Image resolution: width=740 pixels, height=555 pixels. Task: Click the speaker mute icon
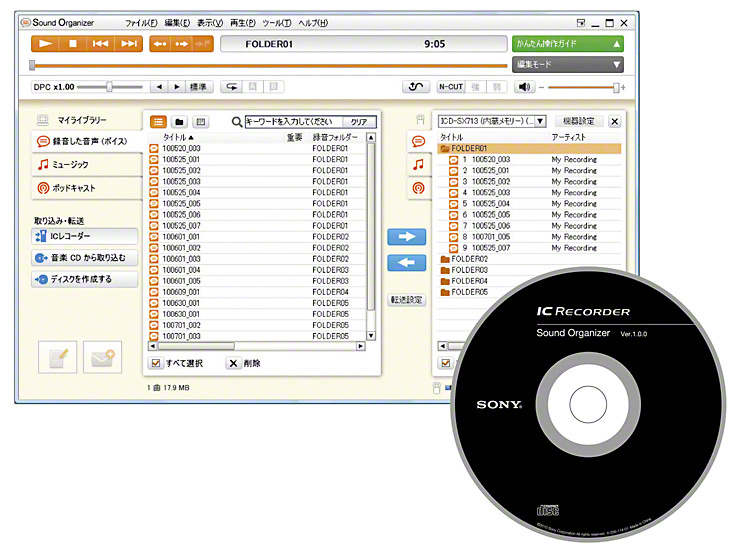click(525, 87)
